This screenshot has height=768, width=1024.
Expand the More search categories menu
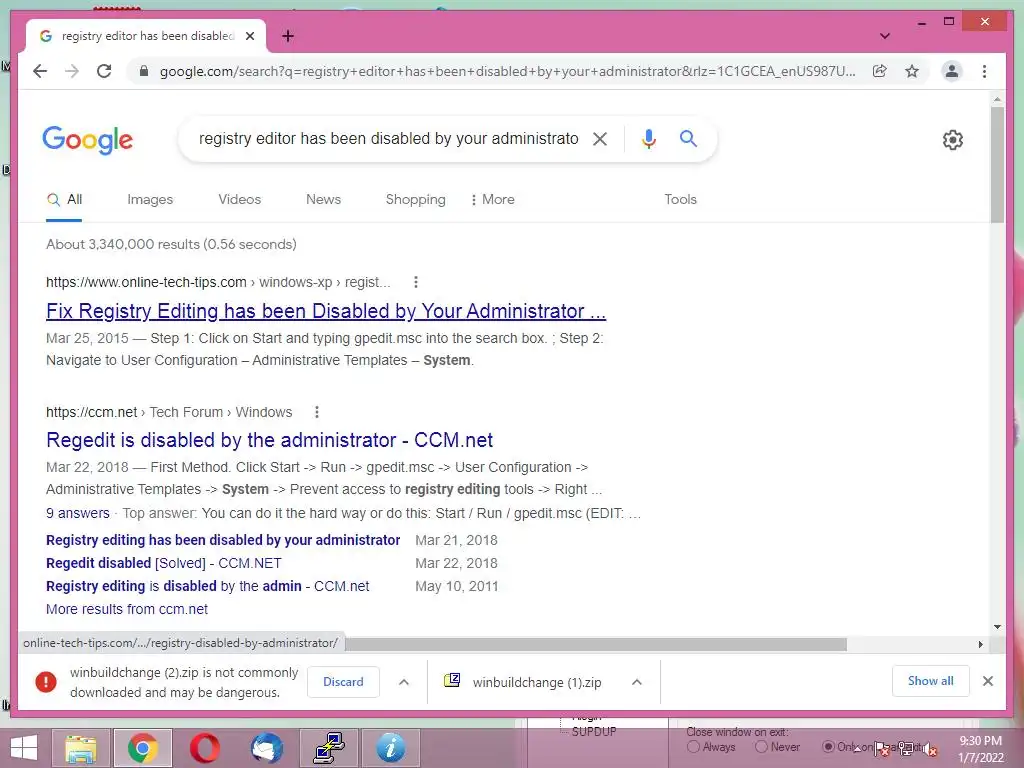pos(492,199)
